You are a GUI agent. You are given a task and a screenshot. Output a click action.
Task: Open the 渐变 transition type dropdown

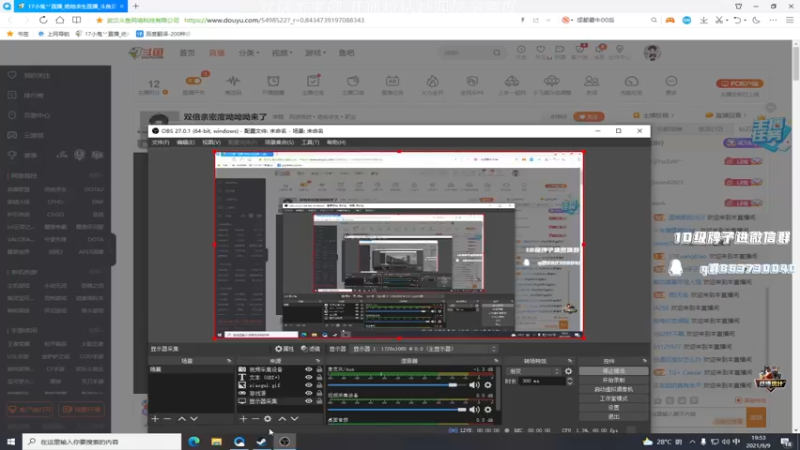[x=533, y=371]
